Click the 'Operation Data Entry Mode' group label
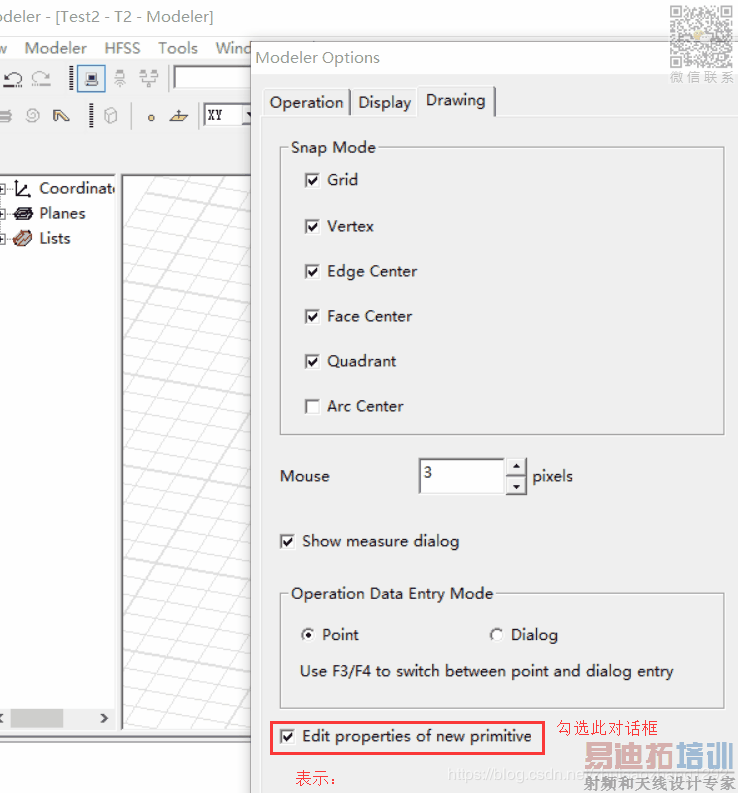The width and height of the screenshot is (738, 793). pyautogui.click(x=392, y=593)
